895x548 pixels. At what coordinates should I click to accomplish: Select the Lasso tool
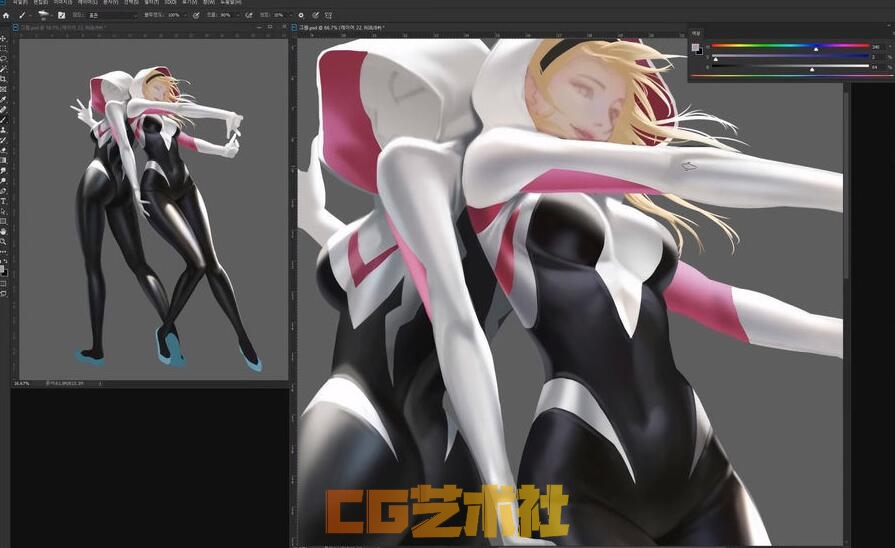[3, 58]
